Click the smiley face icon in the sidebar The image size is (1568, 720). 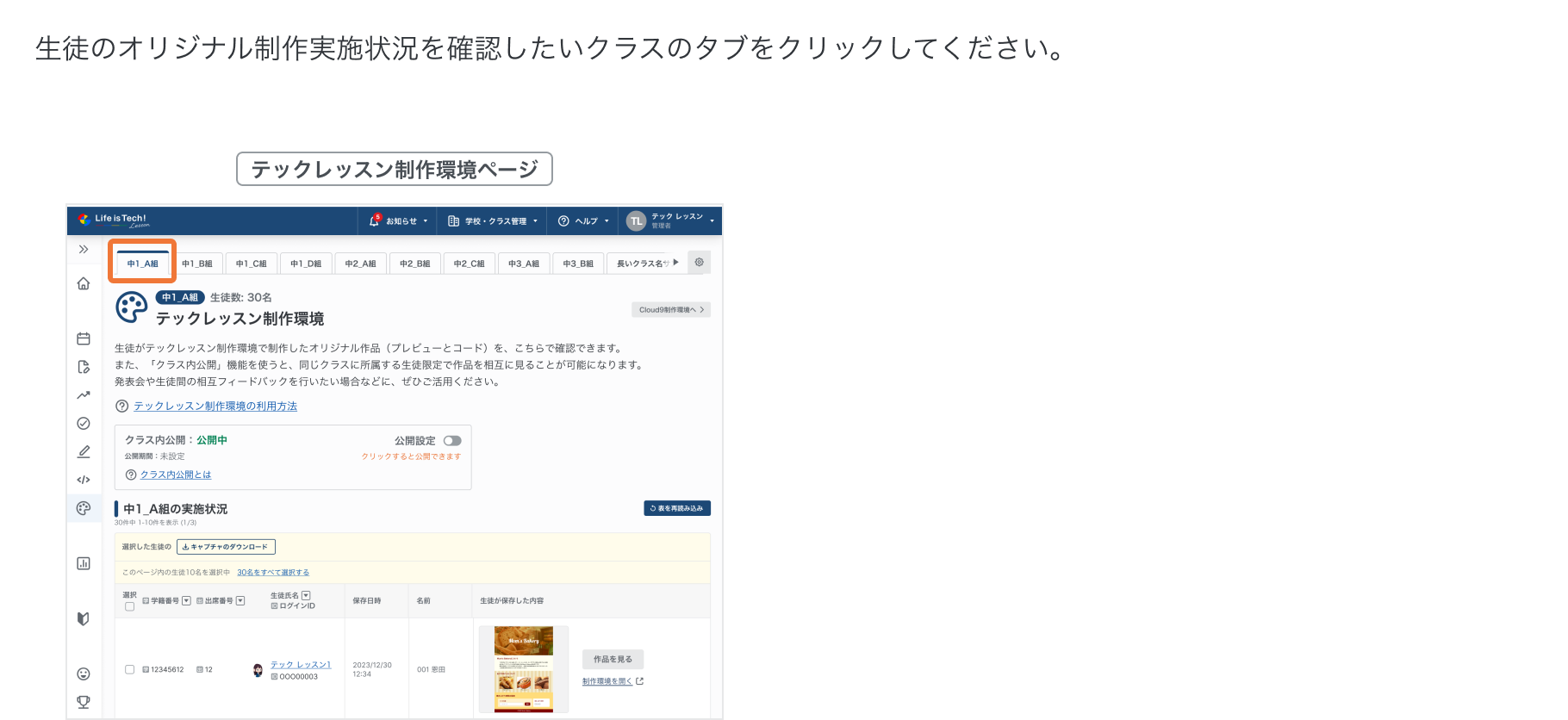coord(84,673)
